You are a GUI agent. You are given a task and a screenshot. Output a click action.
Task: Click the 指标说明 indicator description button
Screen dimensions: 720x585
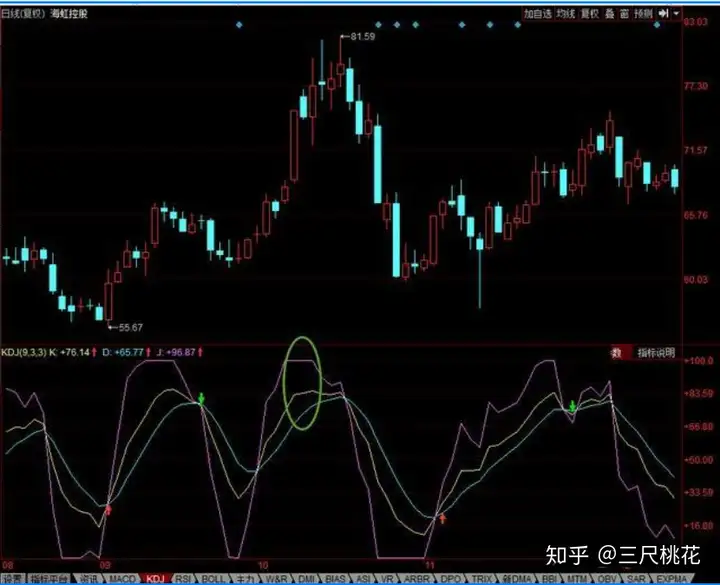(656, 353)
